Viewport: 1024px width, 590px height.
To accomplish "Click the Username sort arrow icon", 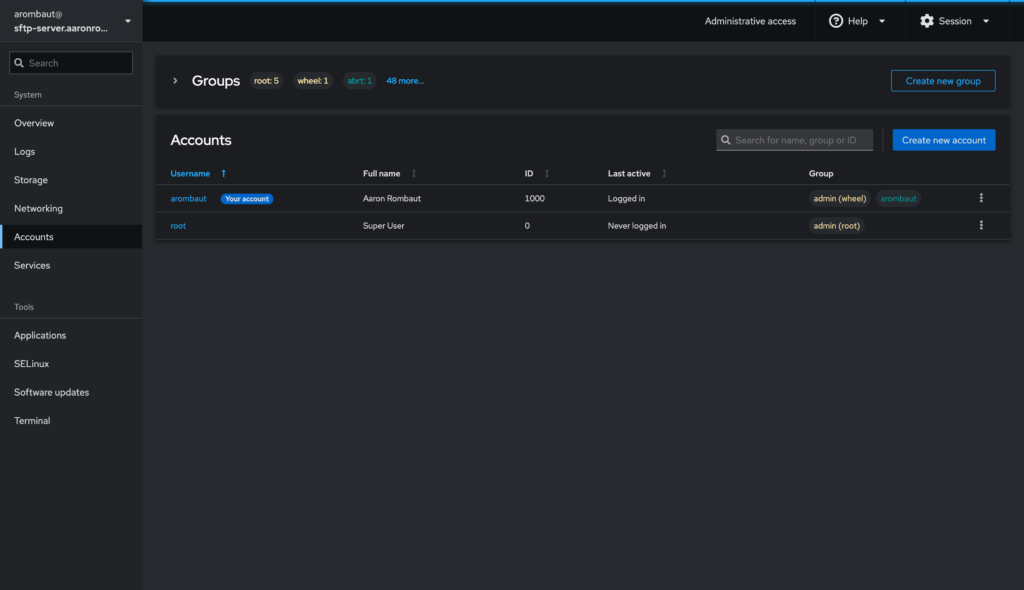I will [x=223, y=174].
